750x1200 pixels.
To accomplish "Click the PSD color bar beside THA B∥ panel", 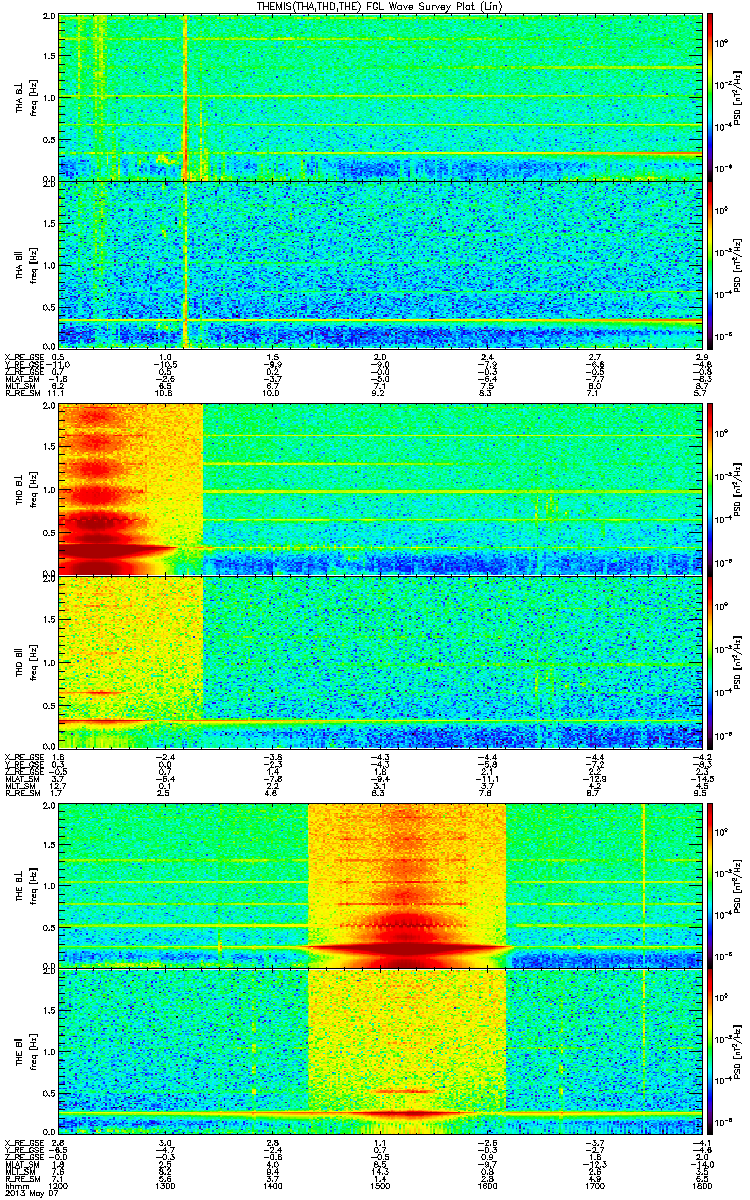I will [711, 264].
